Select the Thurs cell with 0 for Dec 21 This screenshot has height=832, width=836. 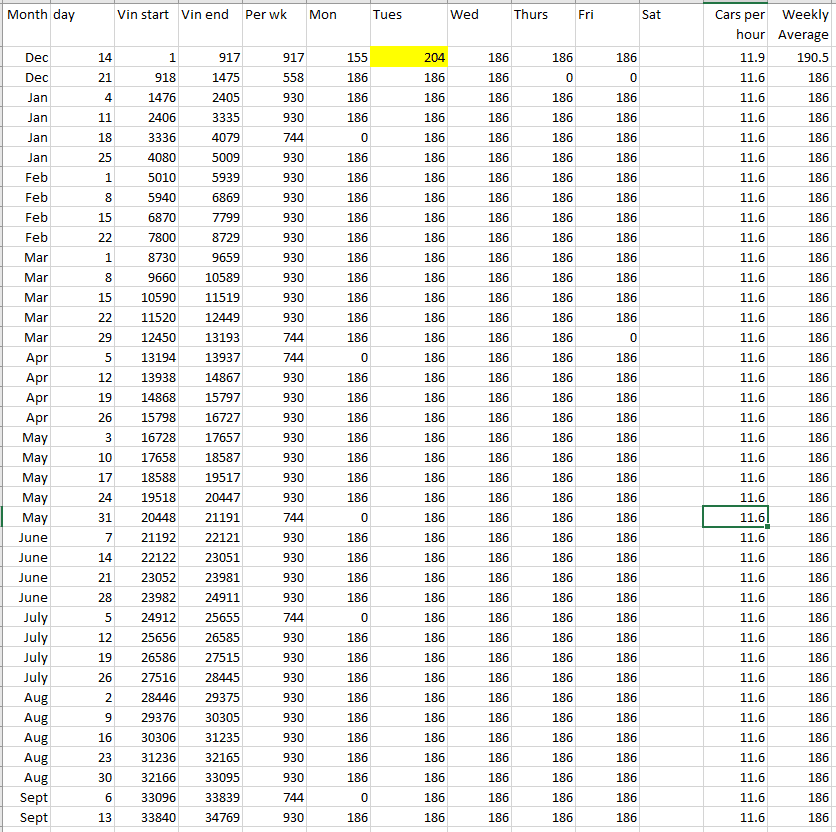click(x=542, y=77)
